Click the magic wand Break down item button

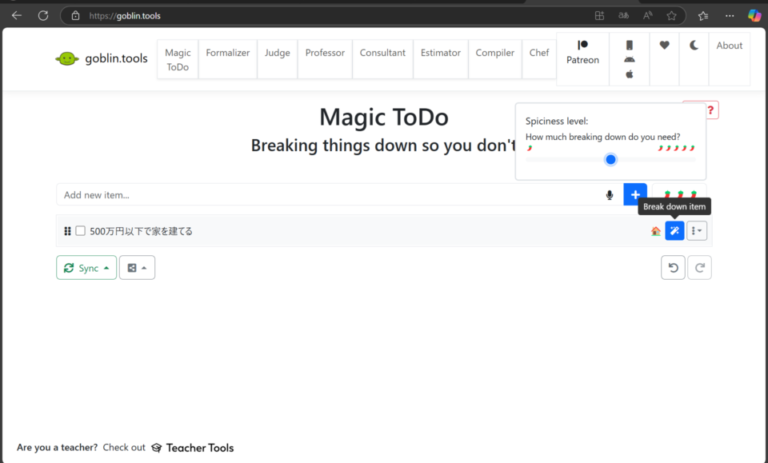(x=675, y=231)
